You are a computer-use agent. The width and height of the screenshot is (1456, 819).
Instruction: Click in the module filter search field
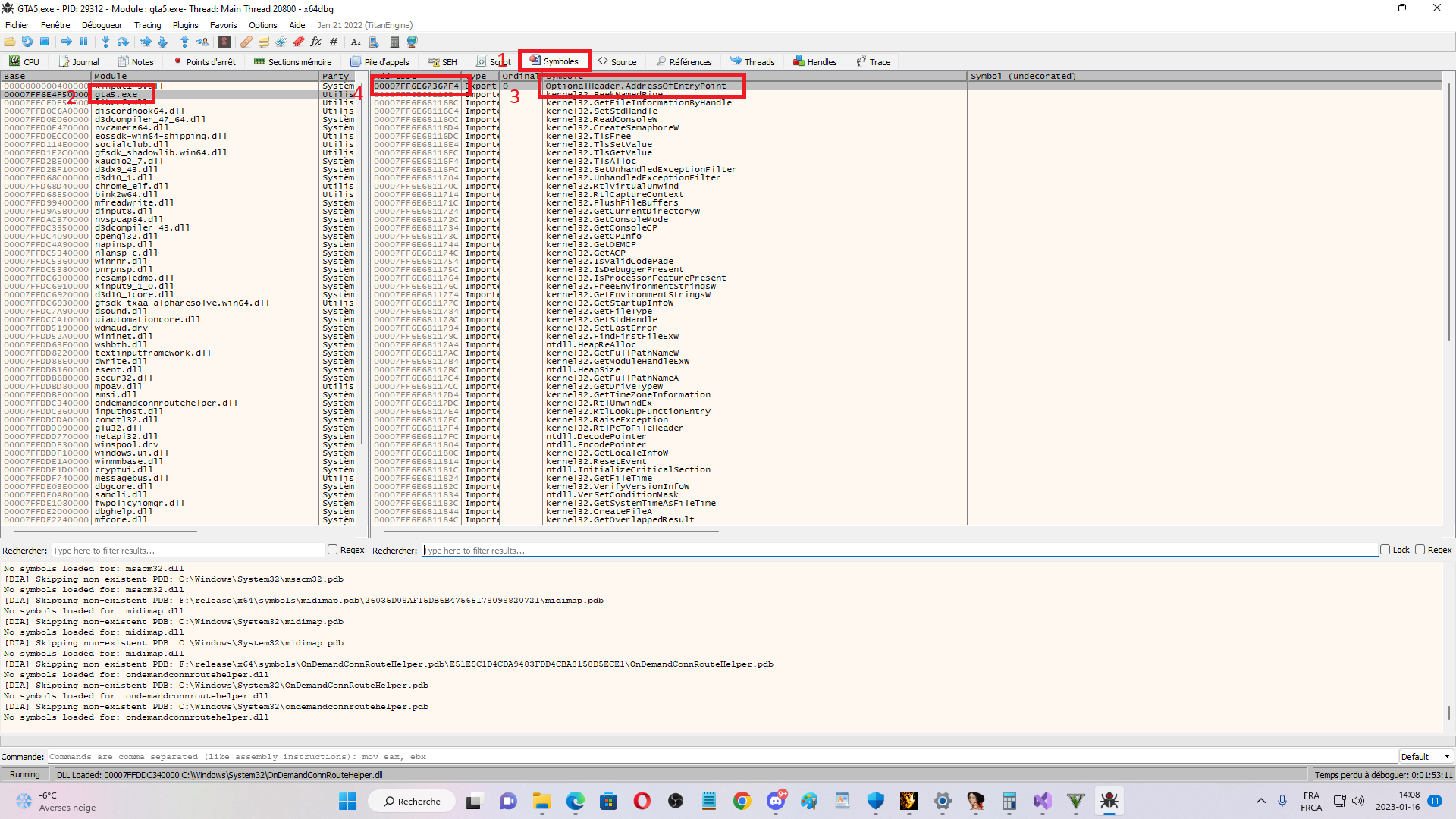coord(187,551)
